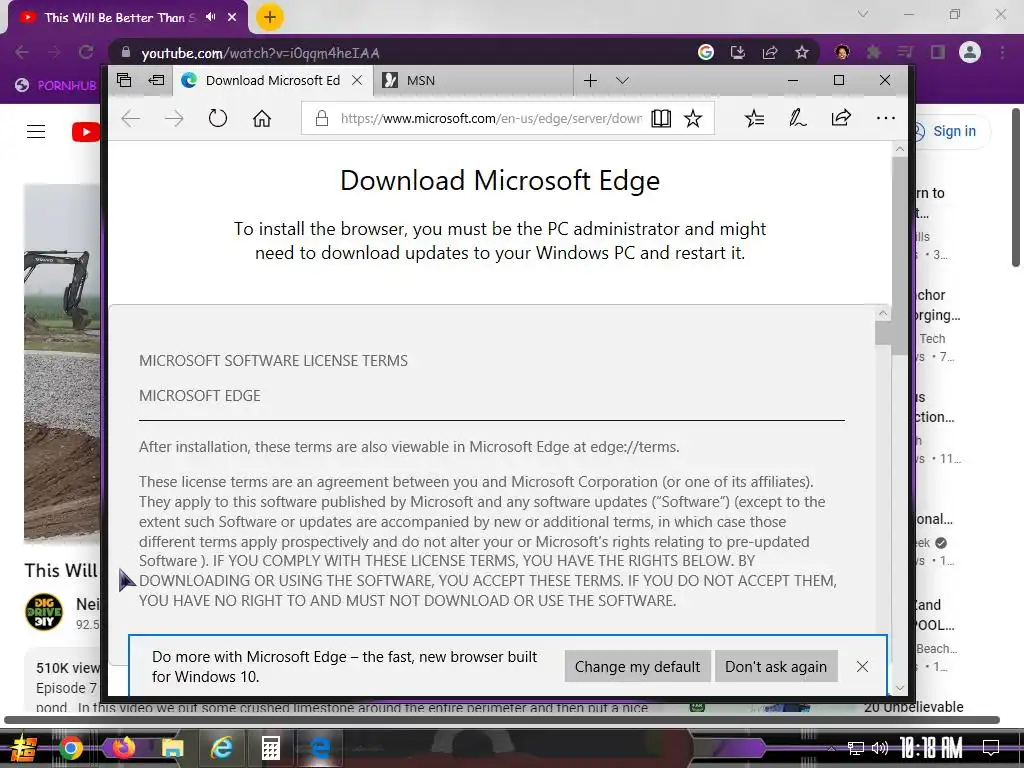This screenshot has width=1024, height=768.
Task: Click network icon in system tray
Action: click(x=855, y=748)
